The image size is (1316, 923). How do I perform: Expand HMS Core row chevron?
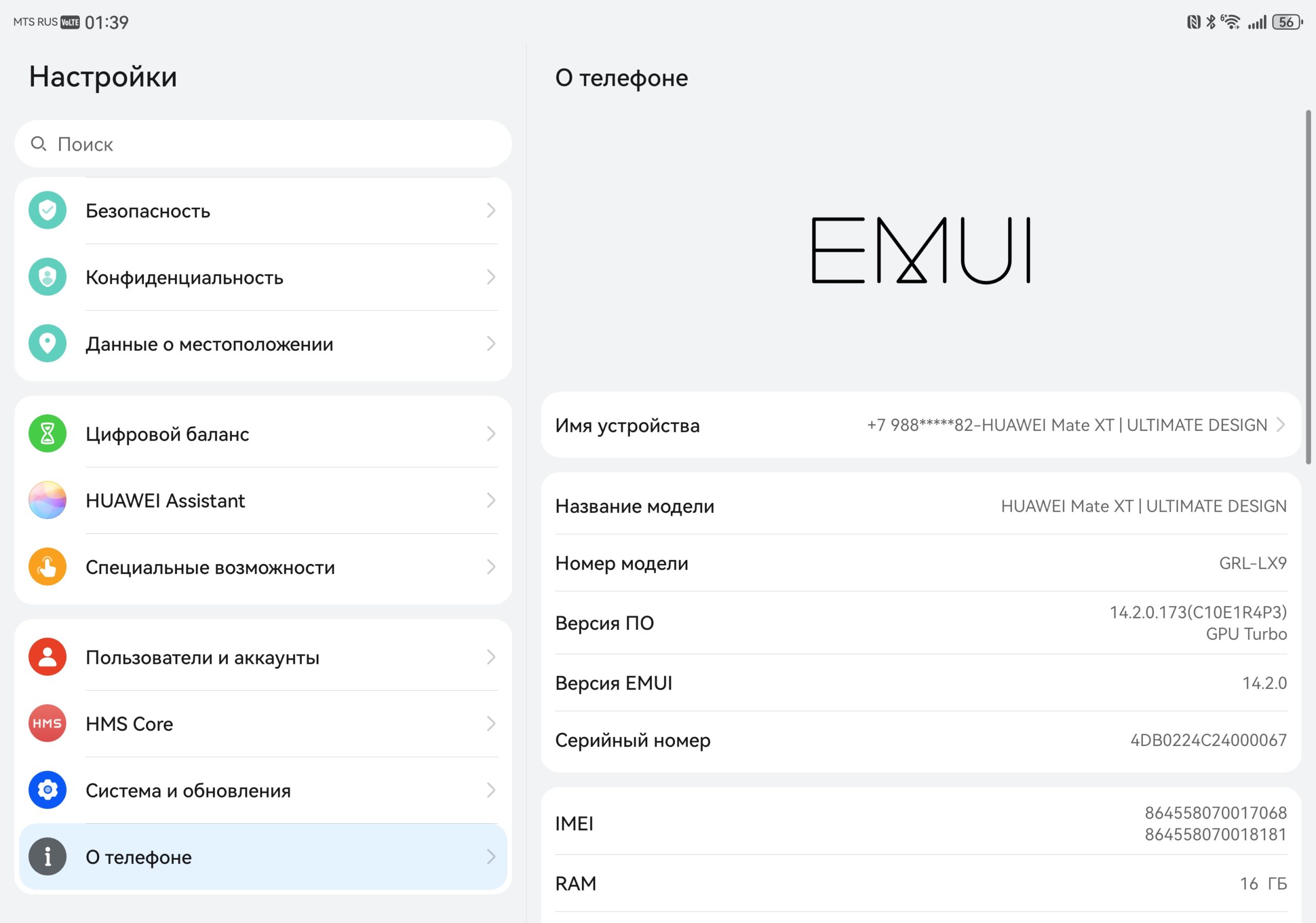click(491, 723)
